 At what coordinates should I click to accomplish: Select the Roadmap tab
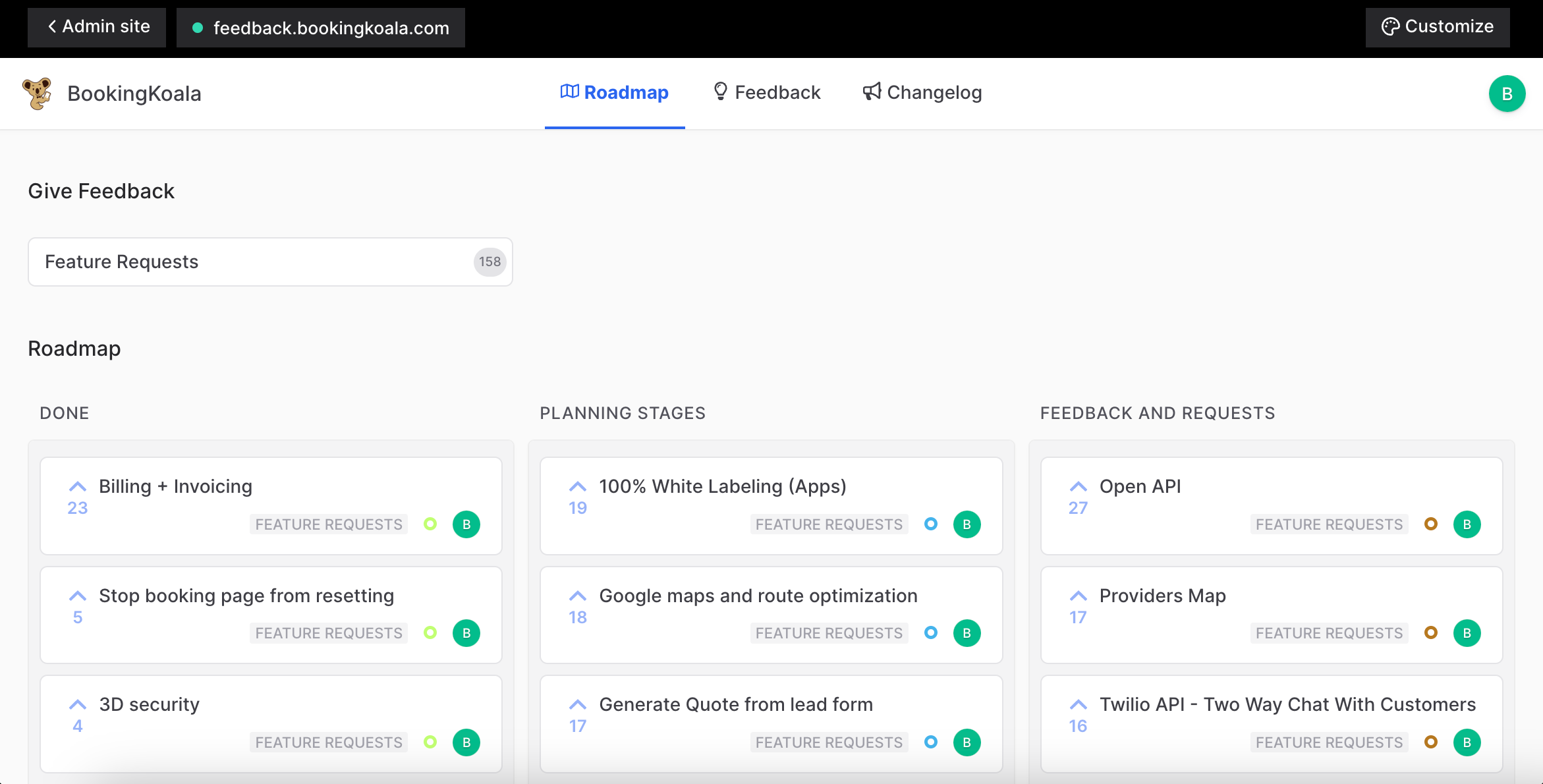point(614,93)
